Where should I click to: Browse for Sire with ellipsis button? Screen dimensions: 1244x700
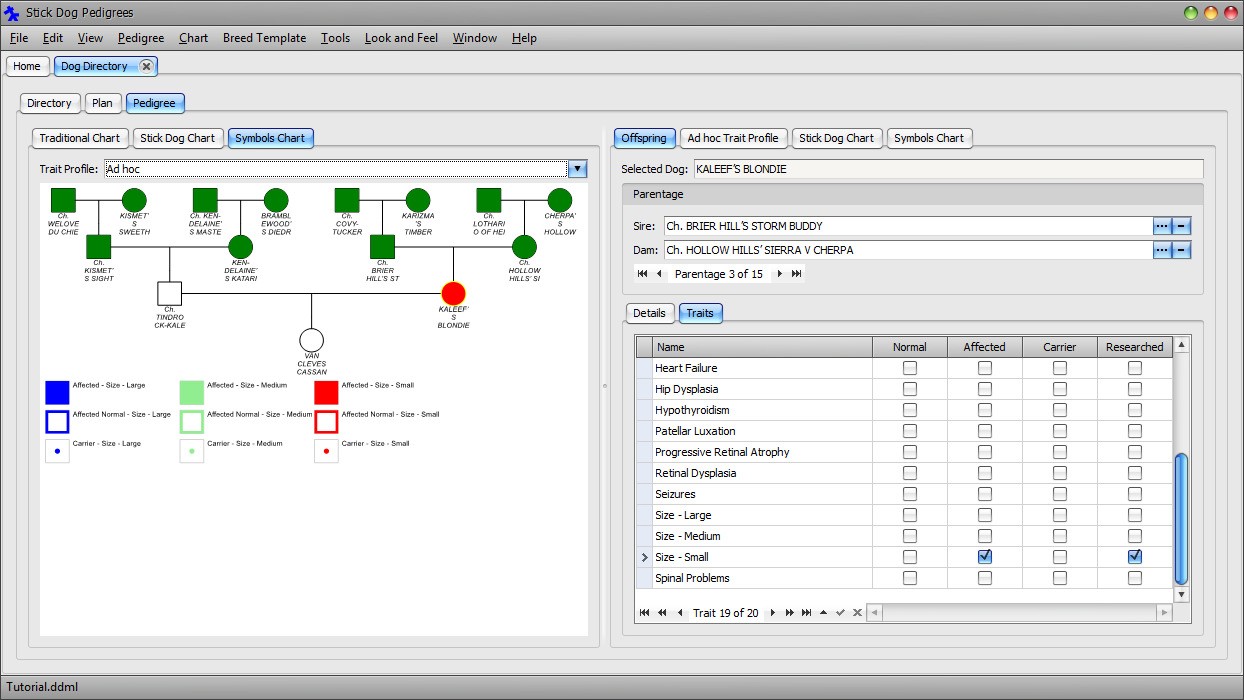(x=1161, y=226)
